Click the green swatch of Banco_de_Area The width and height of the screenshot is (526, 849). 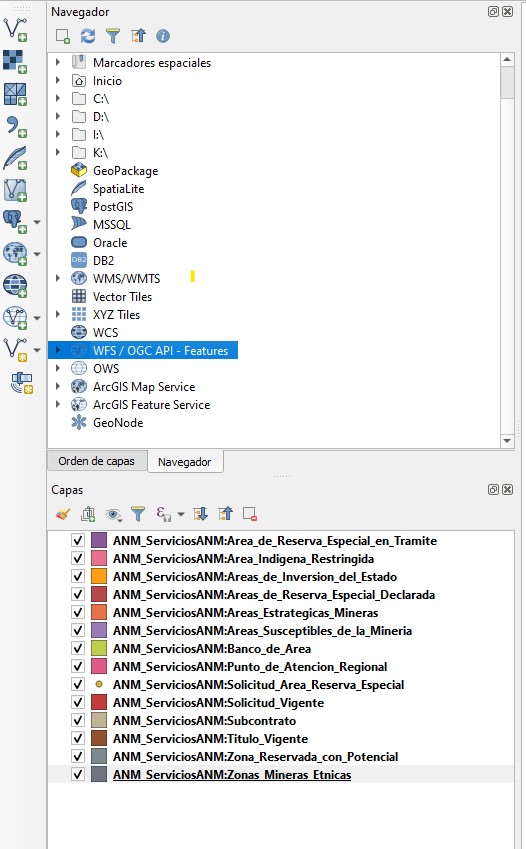tap(99, 648)
